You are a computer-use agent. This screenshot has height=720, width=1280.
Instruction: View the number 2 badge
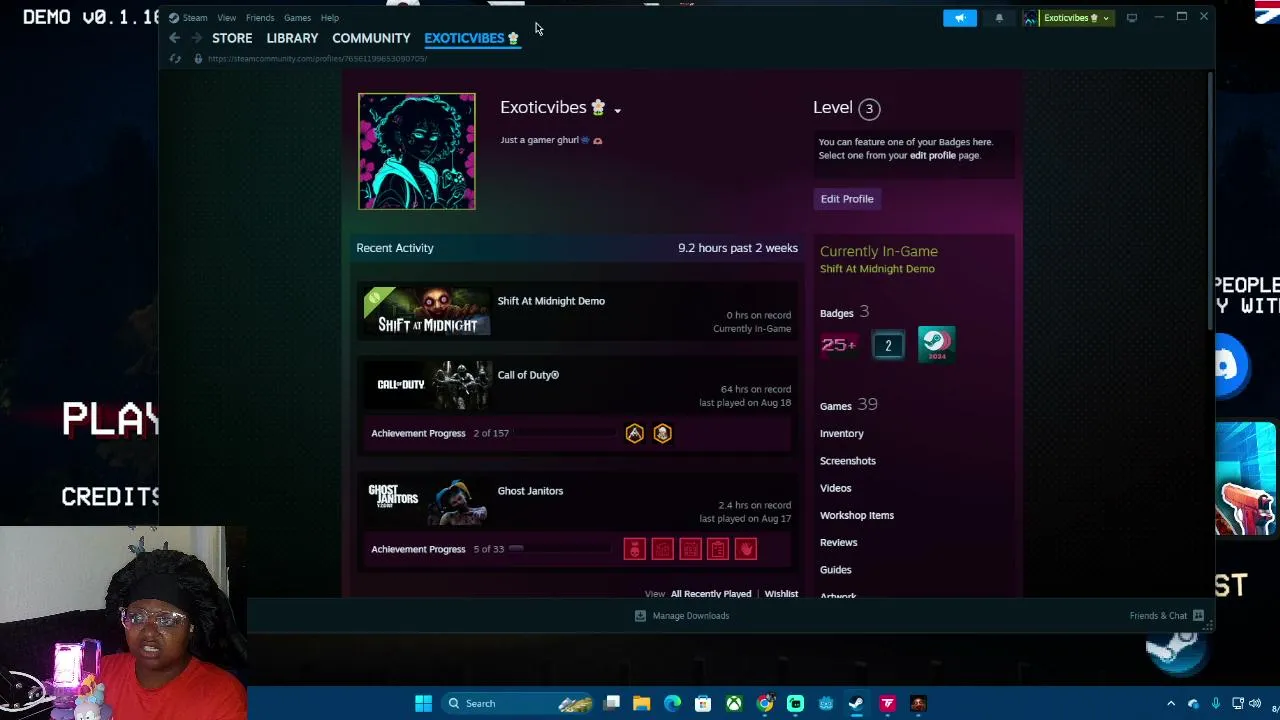[888, 345]
